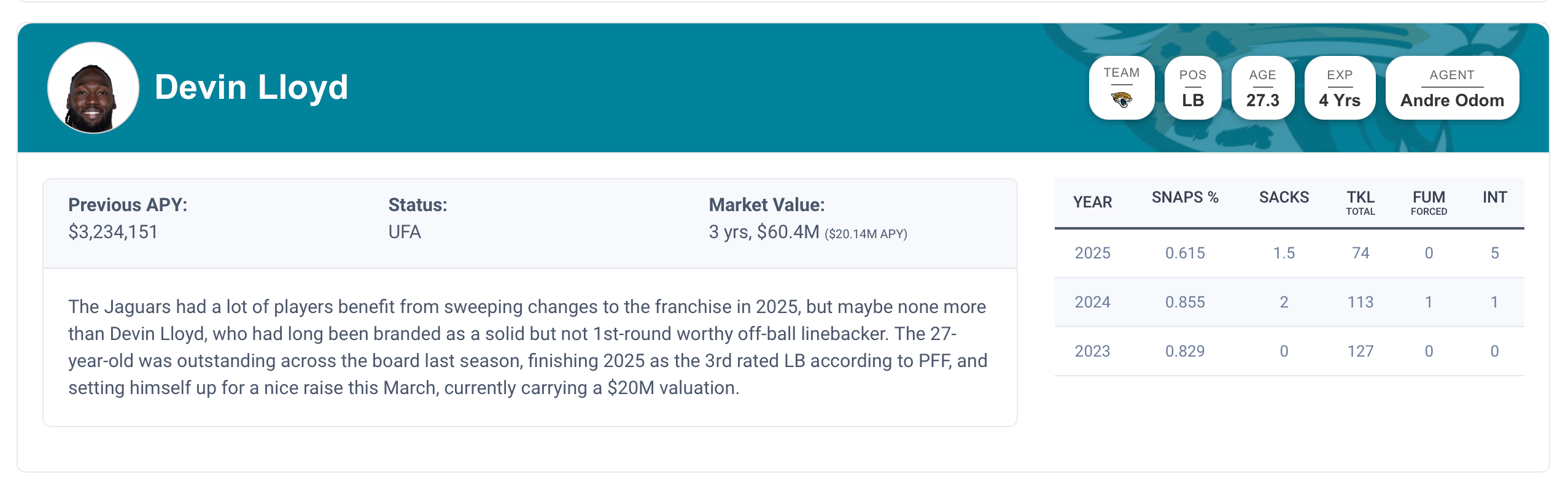Image resolution: width=1568 pixels, height=480 pixels.
Task: Click Devin Lloyd's headshot photo
Action: click(x=93, y=88)
